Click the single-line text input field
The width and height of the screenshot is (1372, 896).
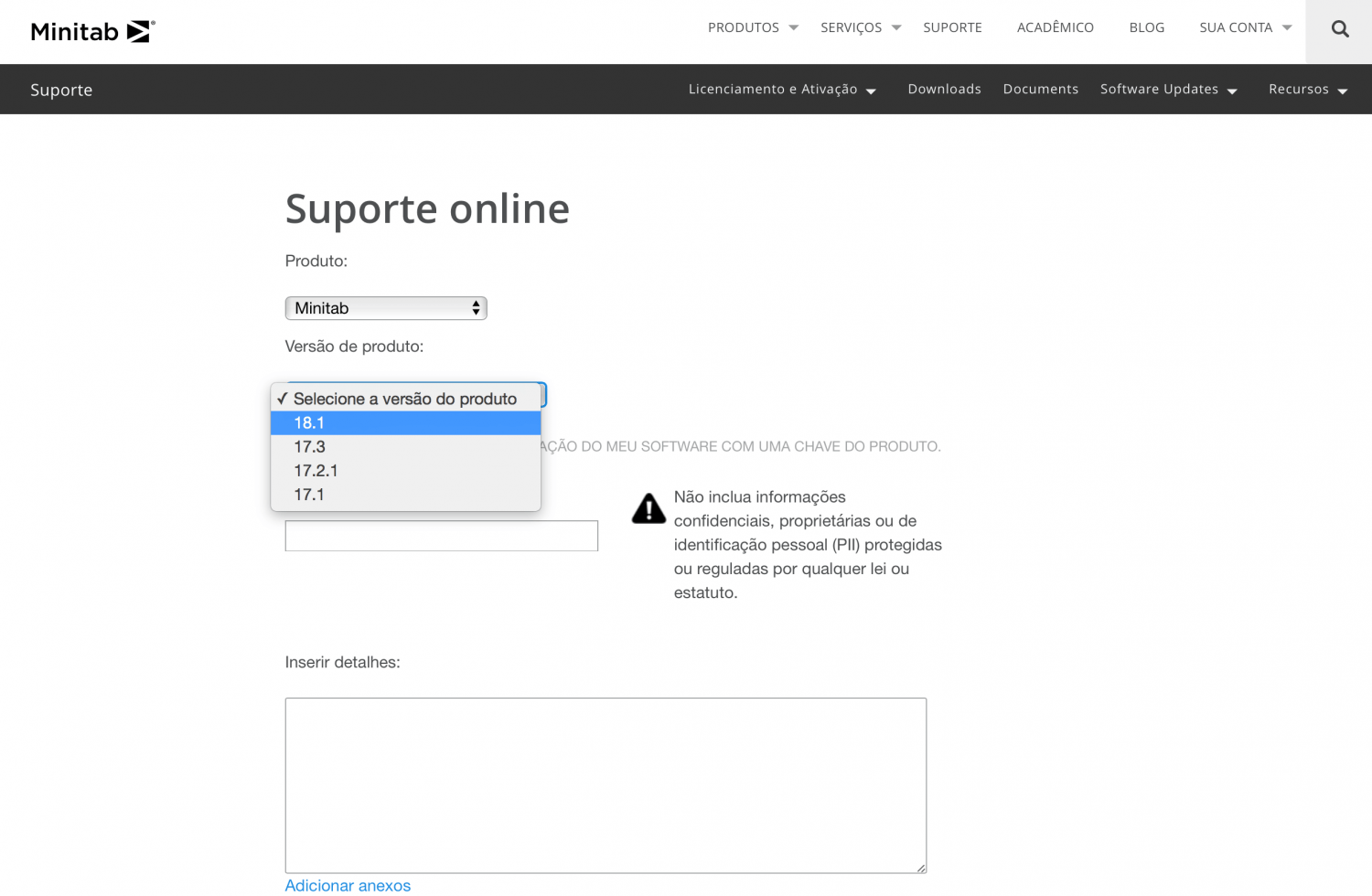tap(442, 536)
